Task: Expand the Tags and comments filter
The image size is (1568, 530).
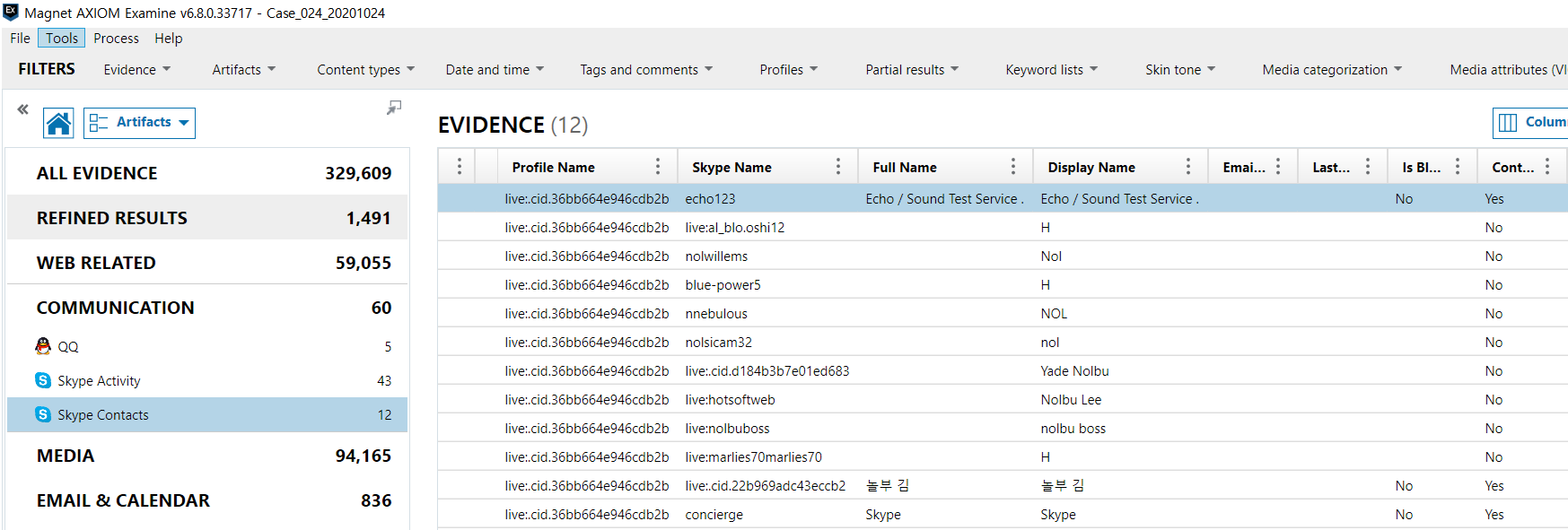Action: 646,70
